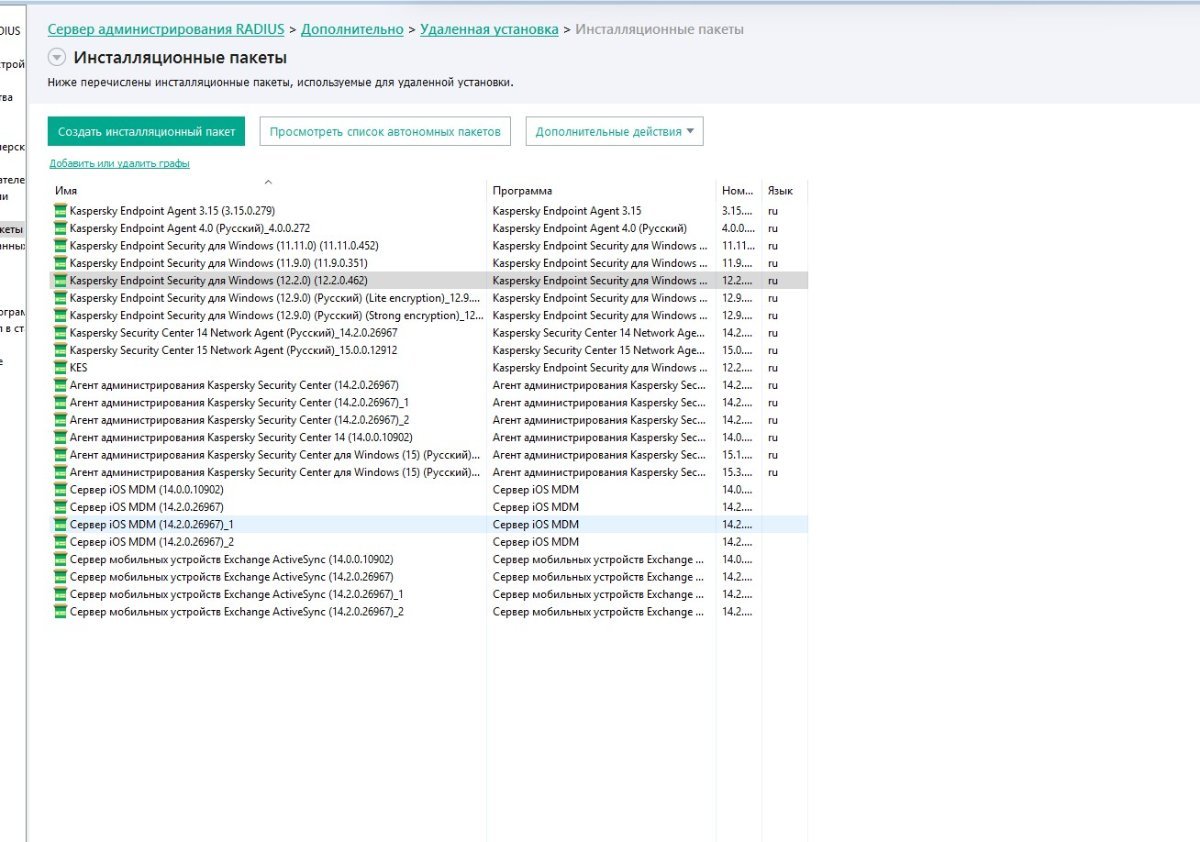The image size is (1200, 842).
Task: Select row name 'Сервер iOS MDM (14.2.0.26967)_1'
Action: pyautogui.click(x=152, y=524)
